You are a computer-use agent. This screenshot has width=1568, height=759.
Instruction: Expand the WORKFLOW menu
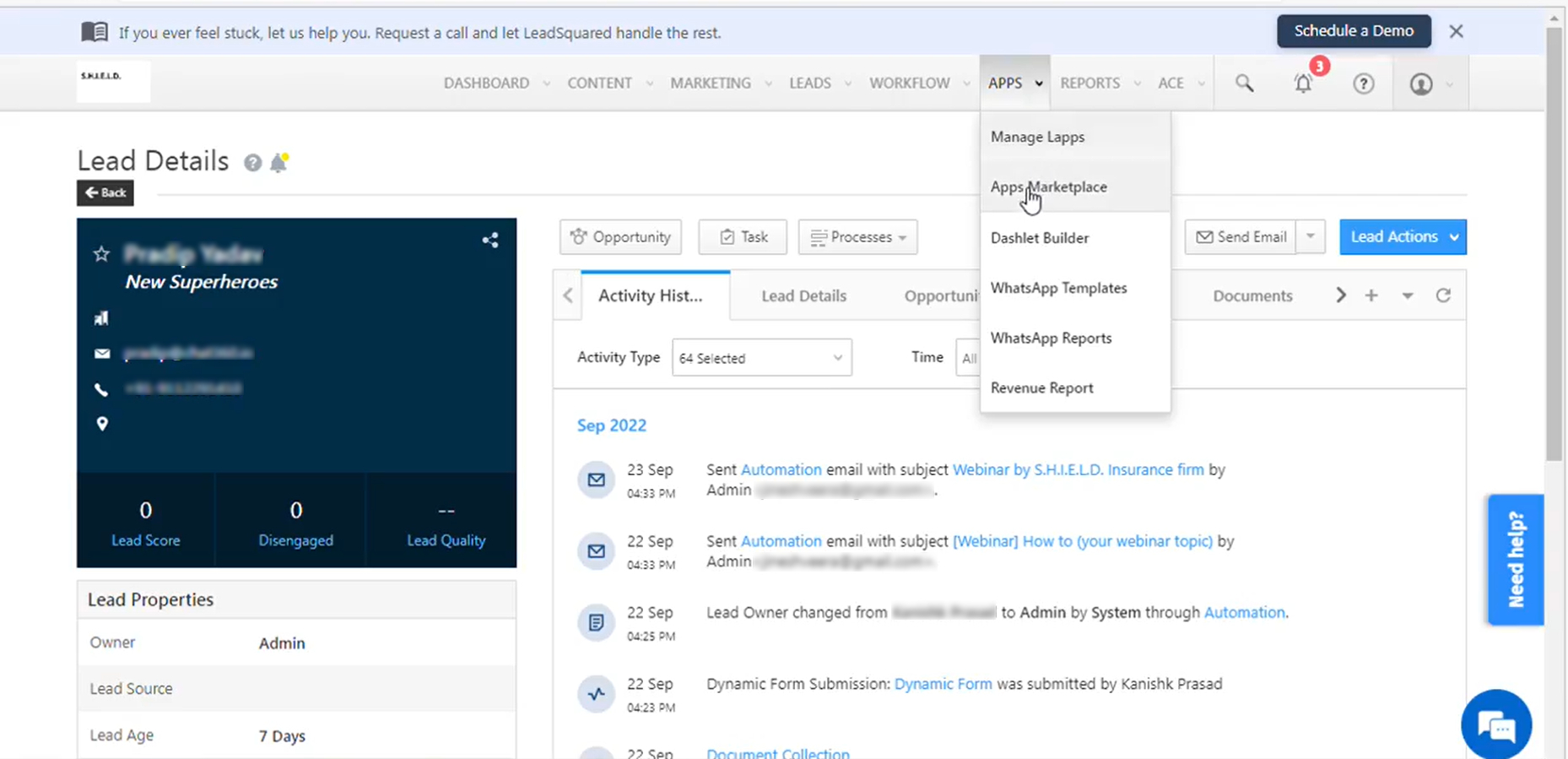click(920, 83)
